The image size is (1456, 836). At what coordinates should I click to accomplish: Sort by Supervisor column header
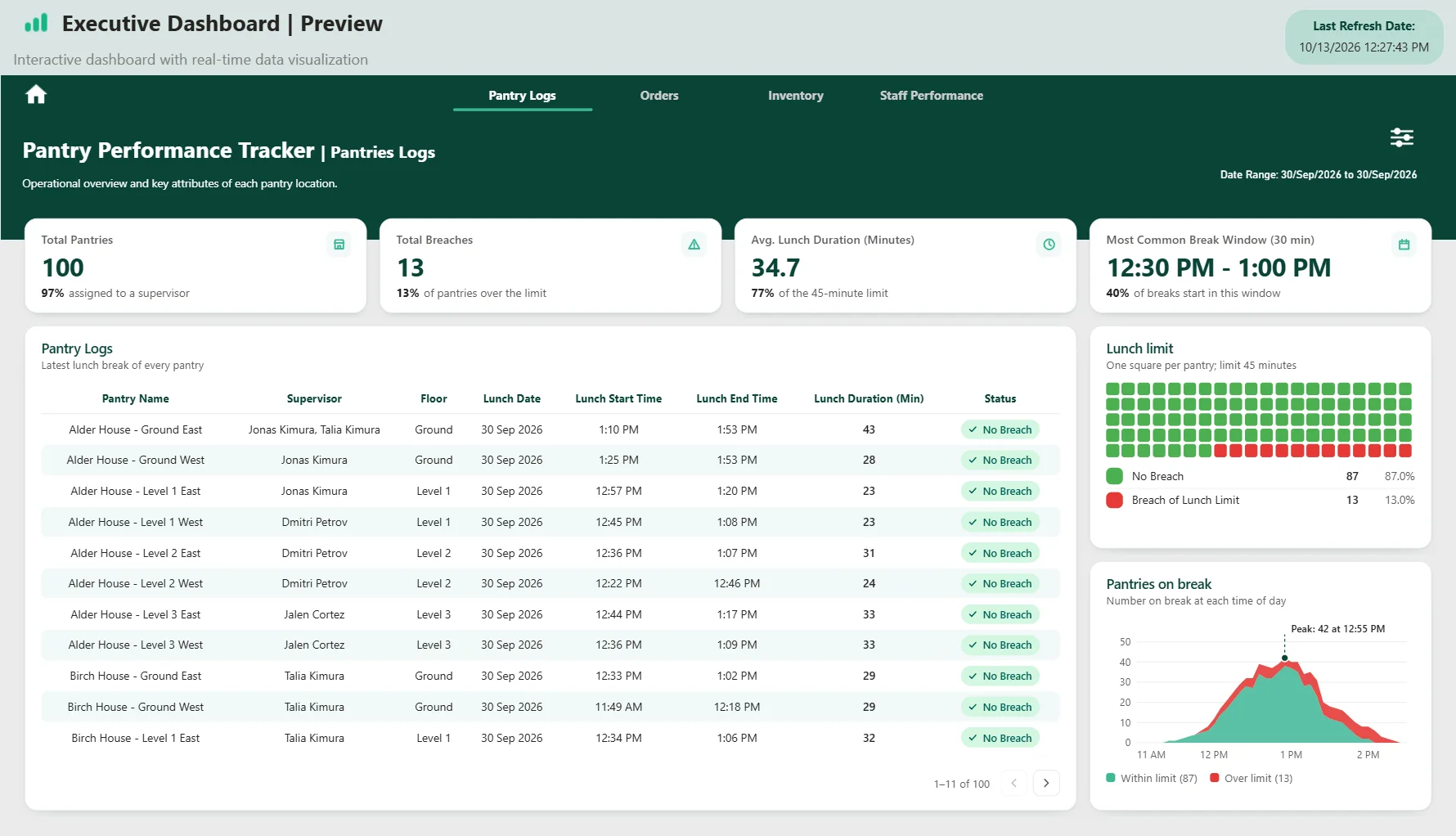(314, 398)
